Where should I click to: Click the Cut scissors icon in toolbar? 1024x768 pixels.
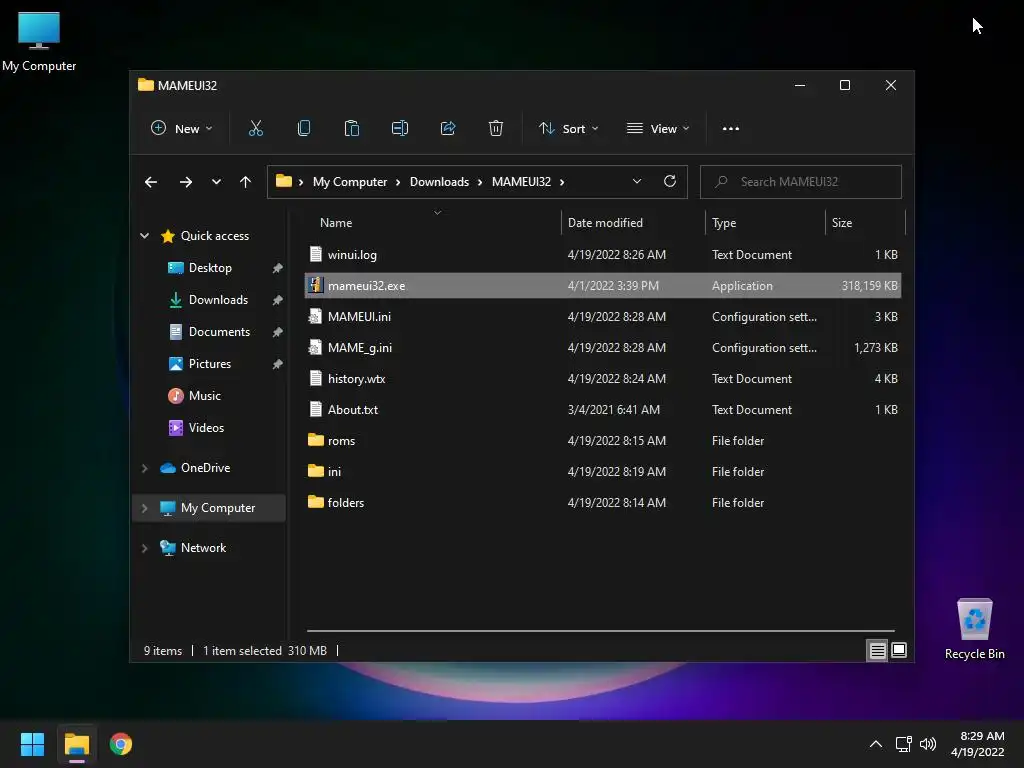pyautogui.click(x=255, y=129)
